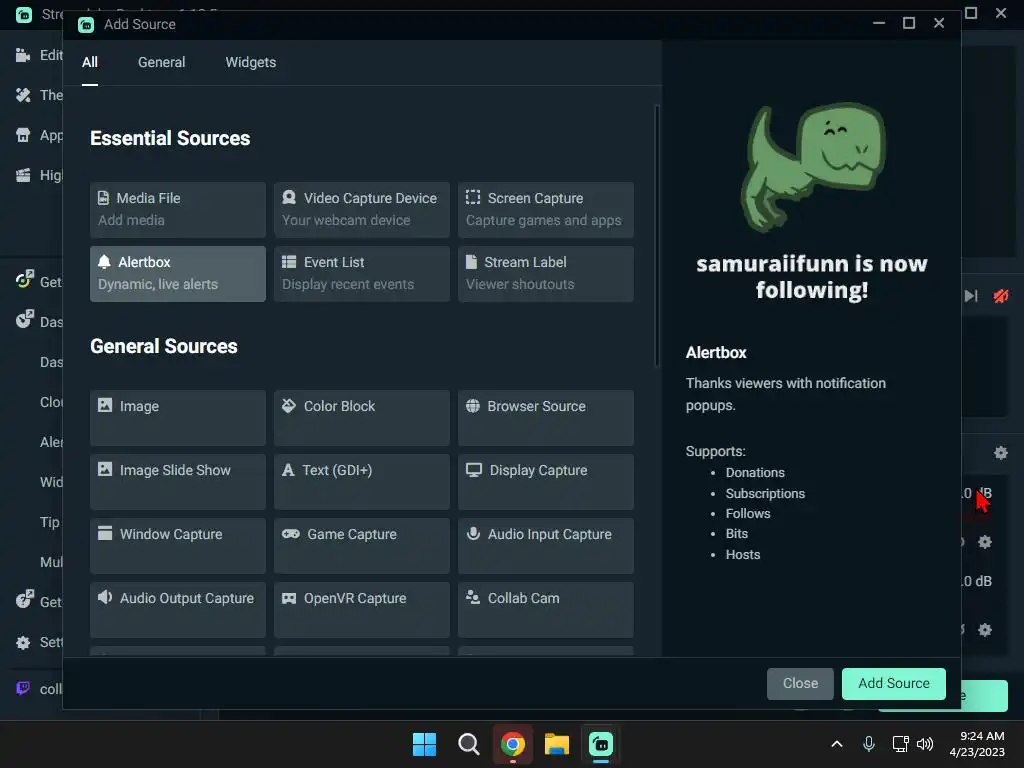Pick the Stream Label source
The height and width of the screenshot is (768, 1024).
click(x=546, y=274)
